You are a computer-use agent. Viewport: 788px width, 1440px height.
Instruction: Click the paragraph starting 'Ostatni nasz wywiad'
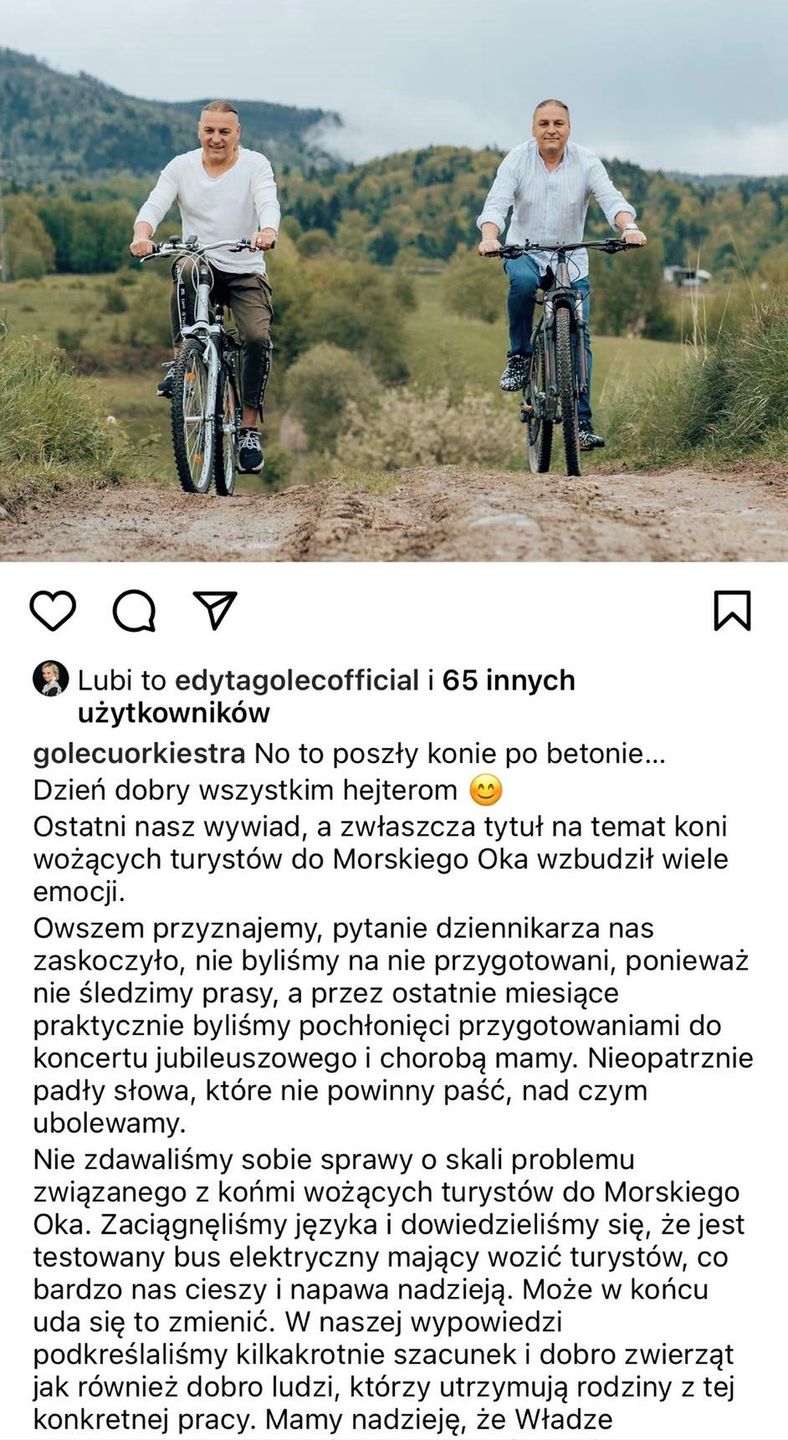tap(381, 859)
